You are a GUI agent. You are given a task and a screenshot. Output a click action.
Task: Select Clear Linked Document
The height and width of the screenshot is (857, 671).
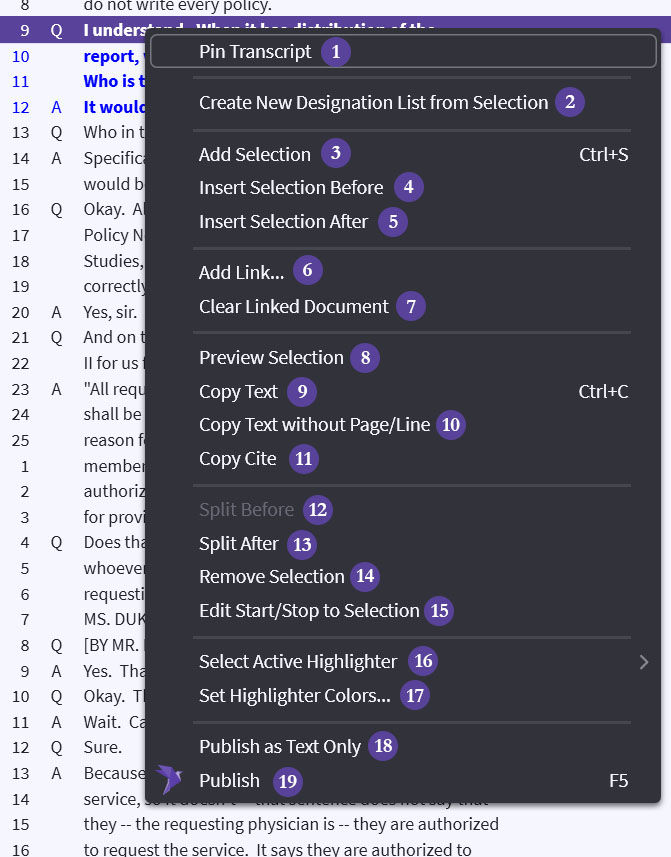[x=293, y=307]
